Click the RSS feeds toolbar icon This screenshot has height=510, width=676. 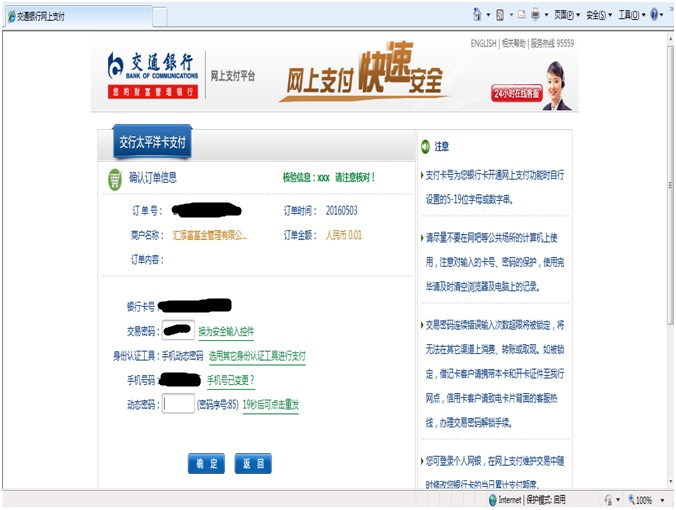coord(500,15)
